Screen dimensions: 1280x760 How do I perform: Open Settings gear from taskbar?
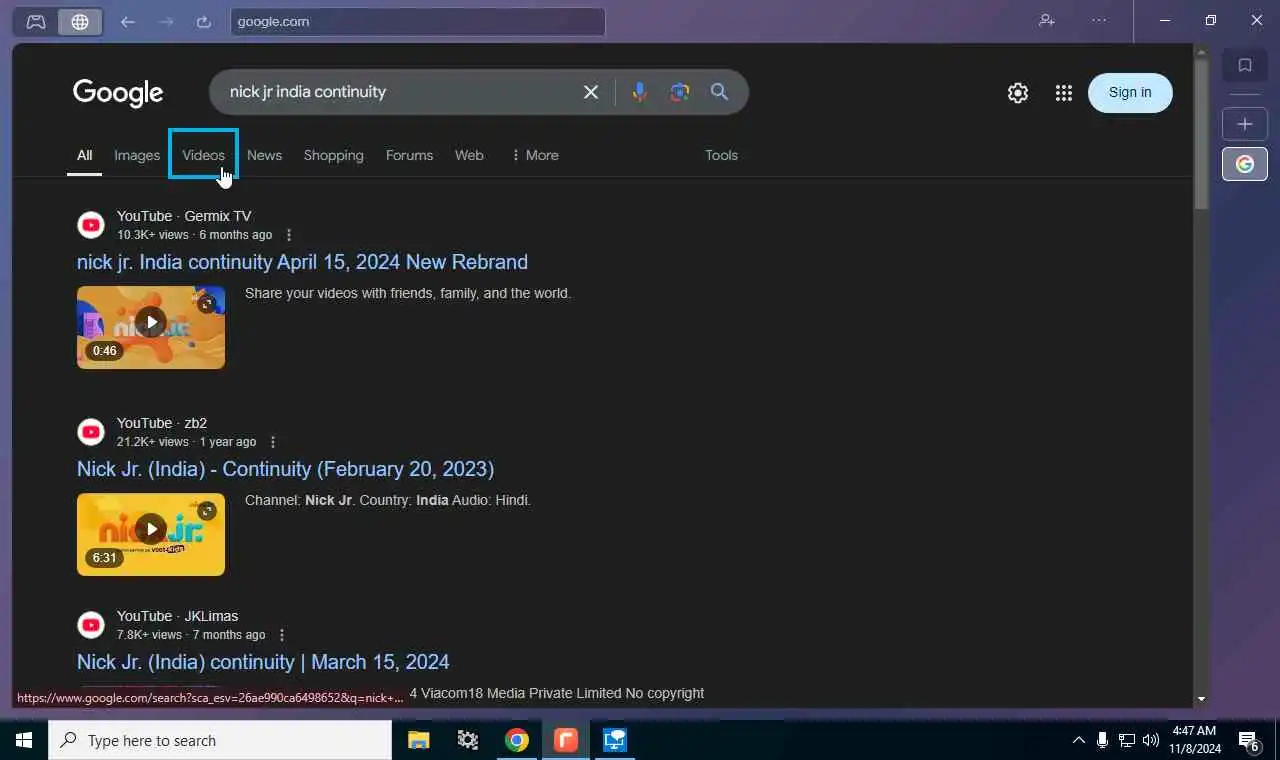click(x=467, y=740)
